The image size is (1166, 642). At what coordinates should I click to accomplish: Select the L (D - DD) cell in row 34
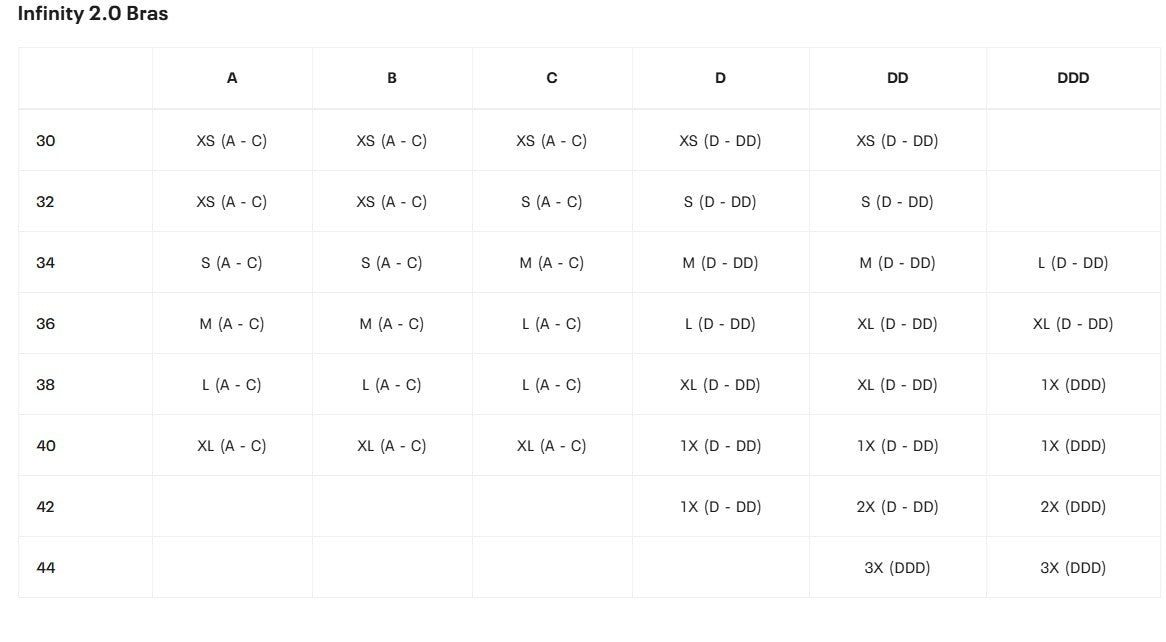(x=1073, y=263)
